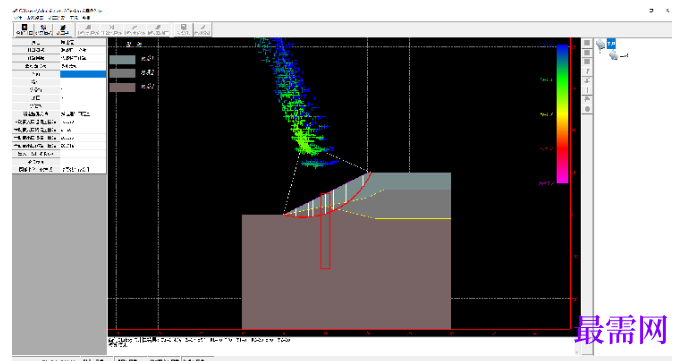Click the grayed-out pencil icon beside the disk icon
Screen dimensions: 686x361
(x=203, y=29)
